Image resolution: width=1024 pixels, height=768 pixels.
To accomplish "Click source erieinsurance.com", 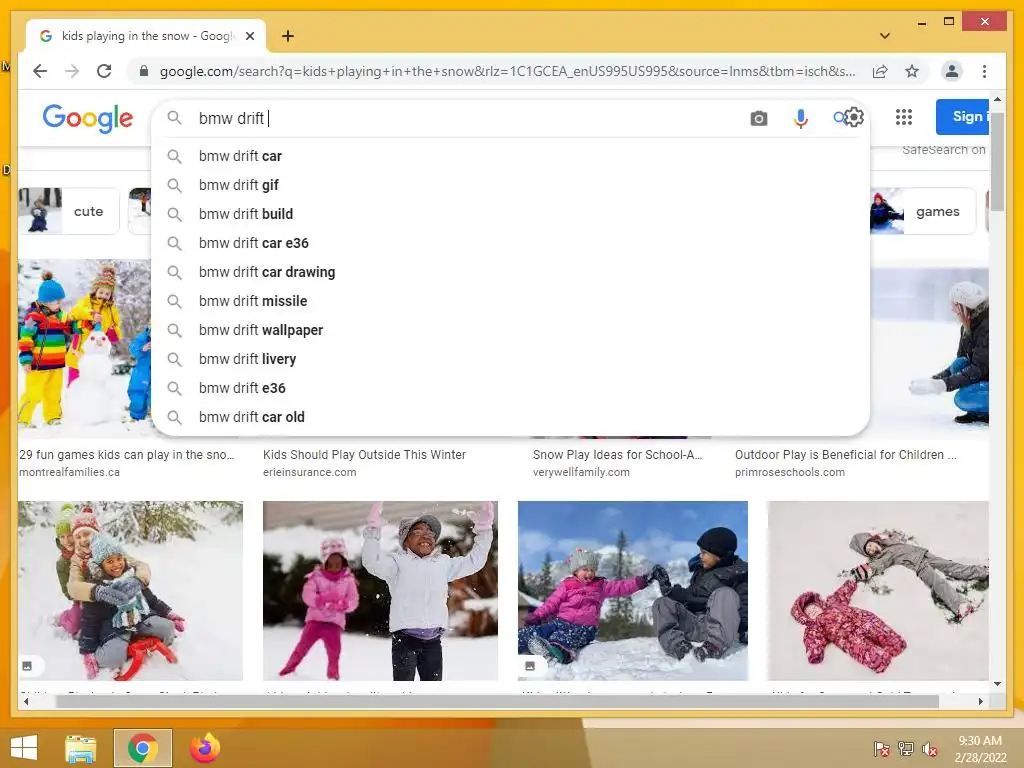I will [x=310, y=472].
